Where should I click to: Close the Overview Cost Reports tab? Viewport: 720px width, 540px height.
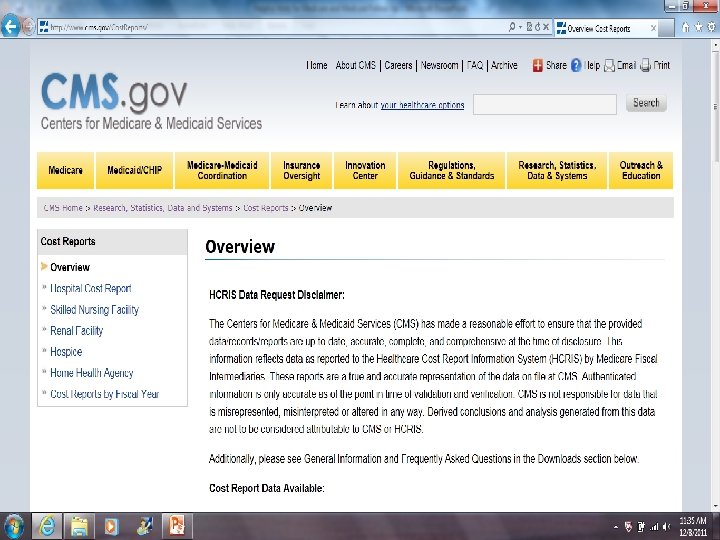[x=653, y=28]
